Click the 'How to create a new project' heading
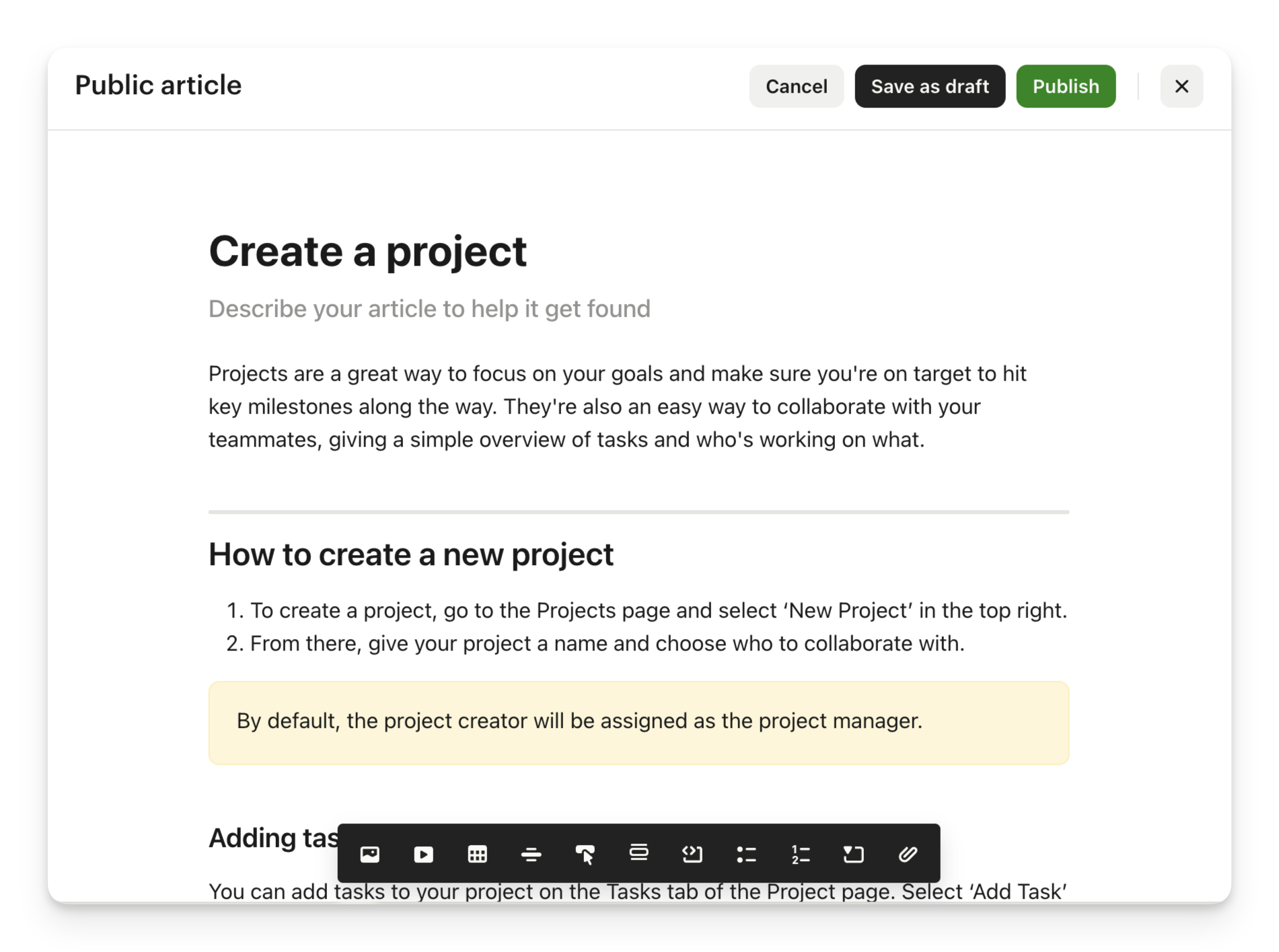Screen dimensions: 1279x952 click(410, 554)
